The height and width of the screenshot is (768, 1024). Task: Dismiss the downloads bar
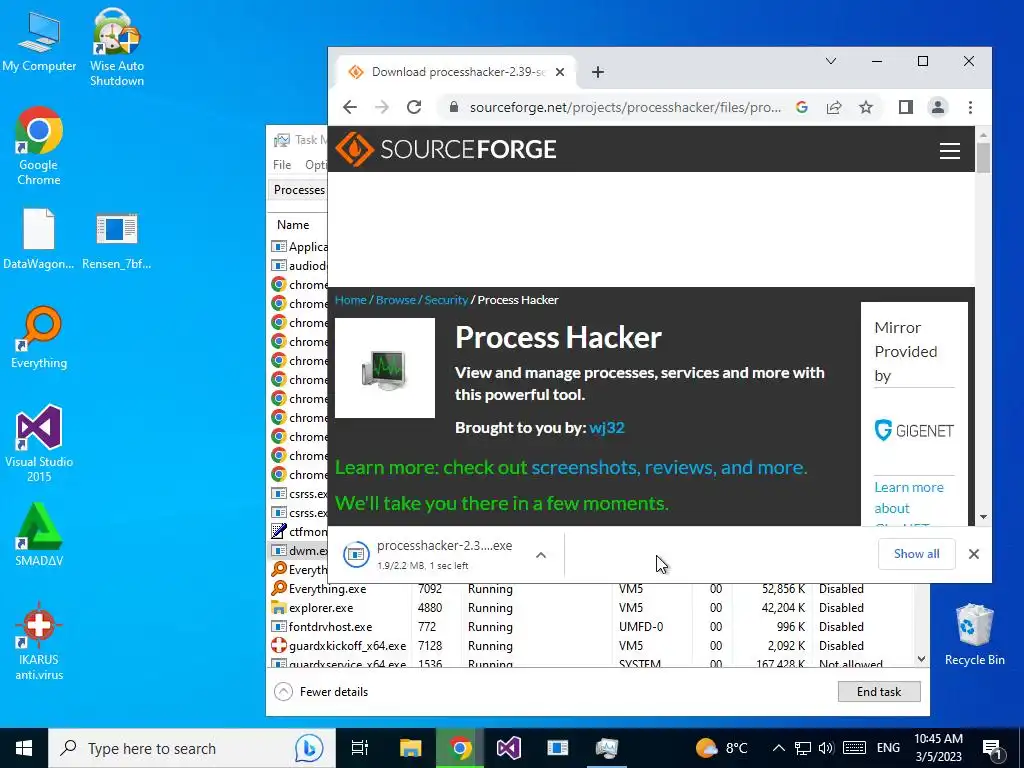point(974,554)
